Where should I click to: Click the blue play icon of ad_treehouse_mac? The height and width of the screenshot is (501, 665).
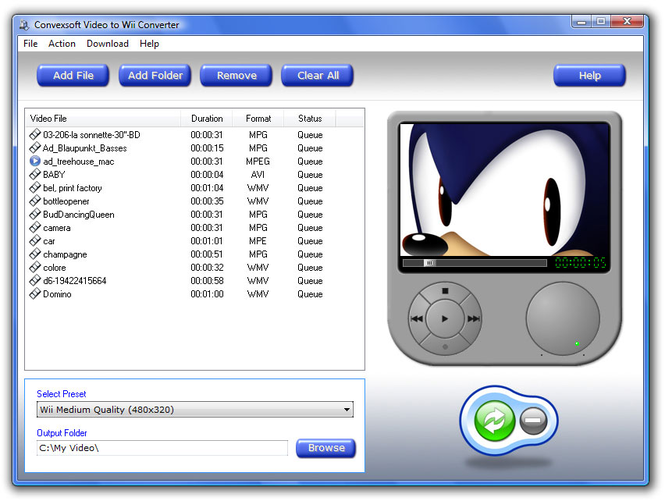click(35, 161)
